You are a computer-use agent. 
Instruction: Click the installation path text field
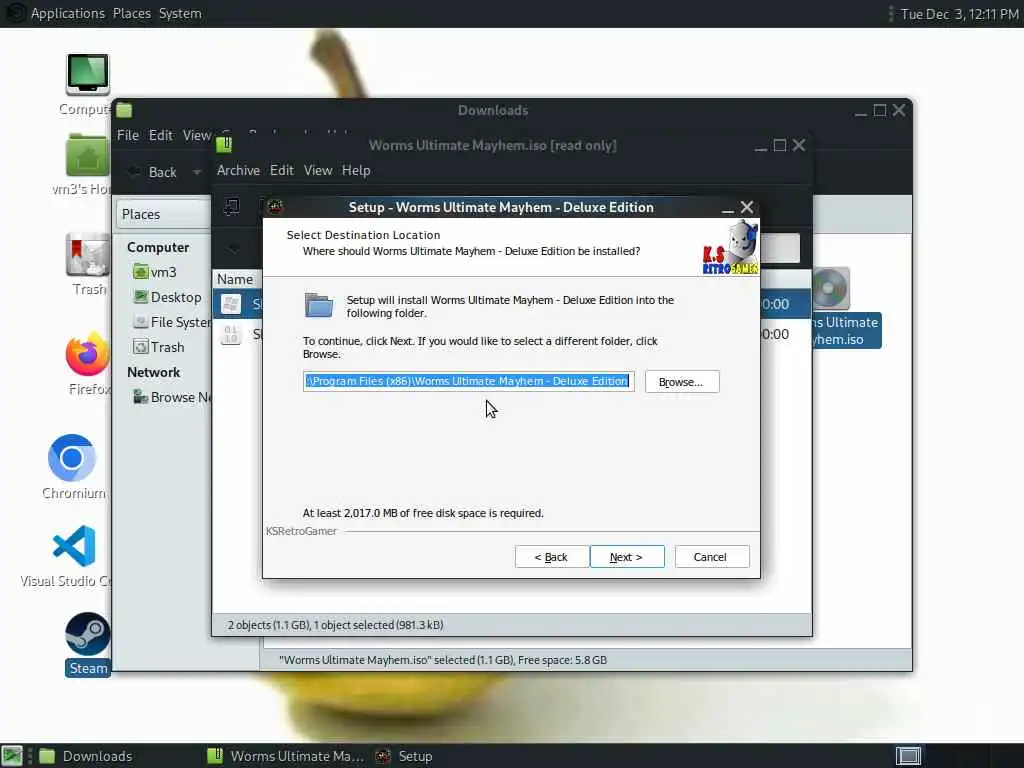pyautogui.click(x=468, y=381)
